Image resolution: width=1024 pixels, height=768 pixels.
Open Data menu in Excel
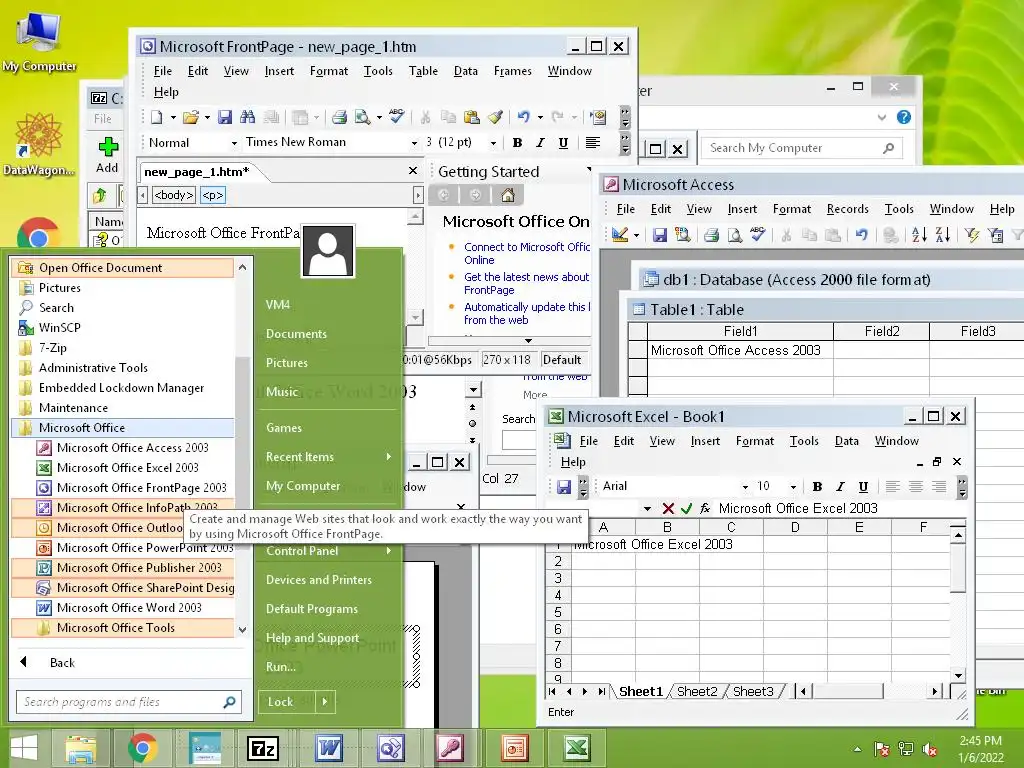[846, 441]
